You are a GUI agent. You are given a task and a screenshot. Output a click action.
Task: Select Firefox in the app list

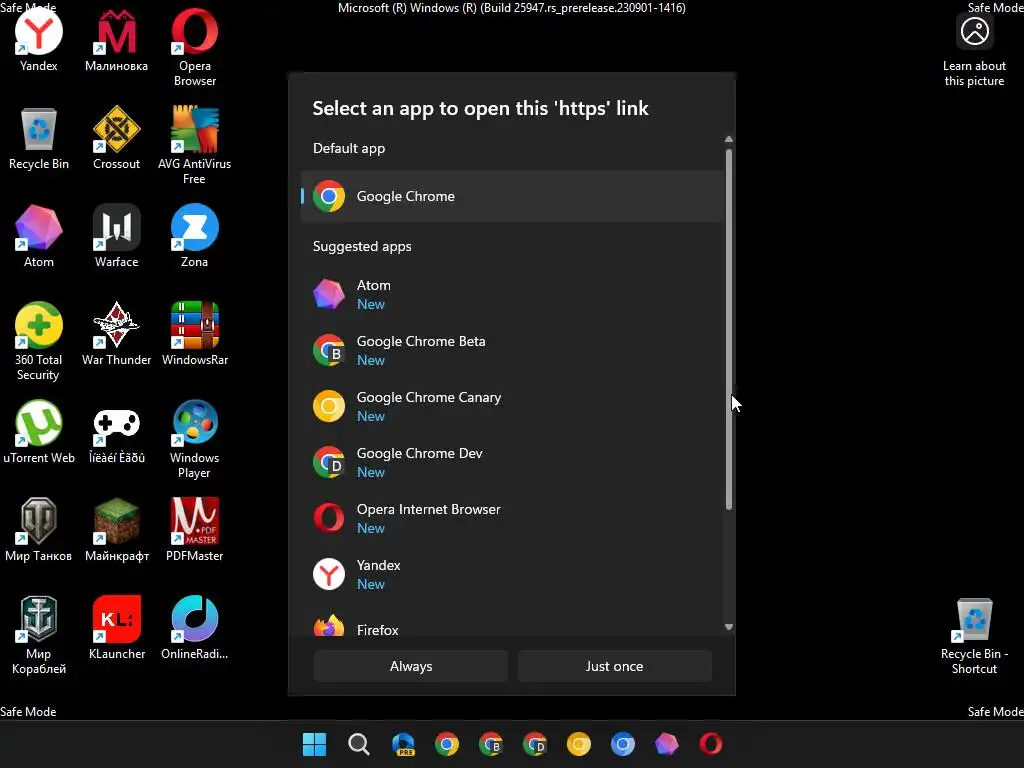click(x=512, y=626)
